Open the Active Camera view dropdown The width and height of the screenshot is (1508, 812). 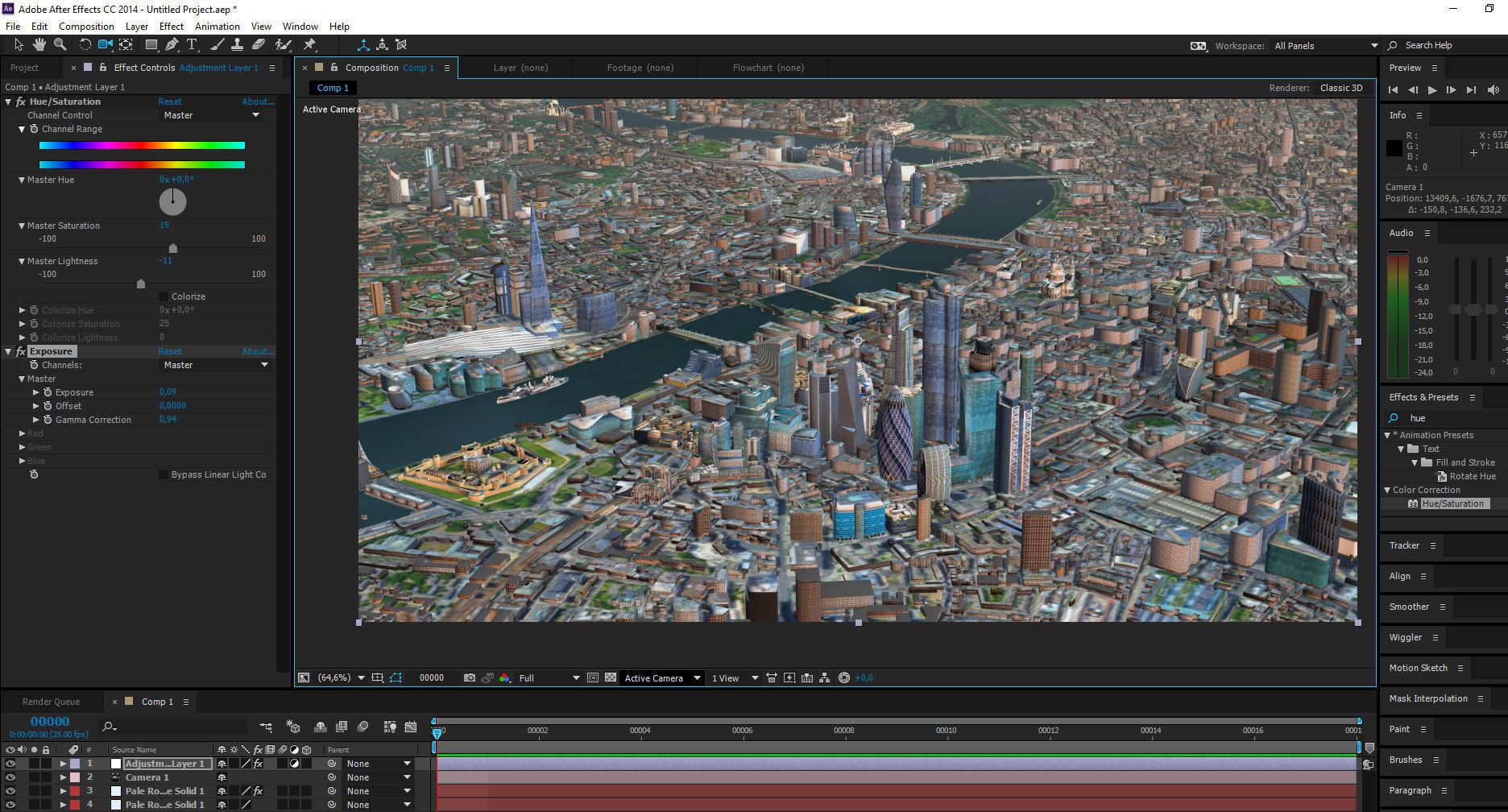click(662, 677)
